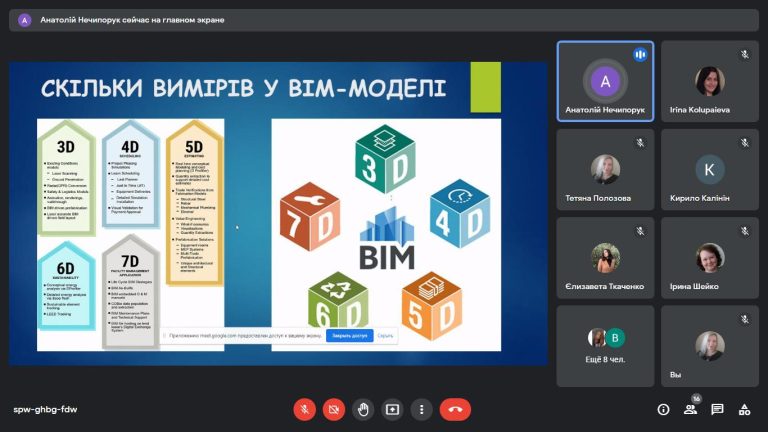Click slide title СКІЛЬКИ ВИМІРІВ У BIM-МОДЕЛІ

[243, 89]
